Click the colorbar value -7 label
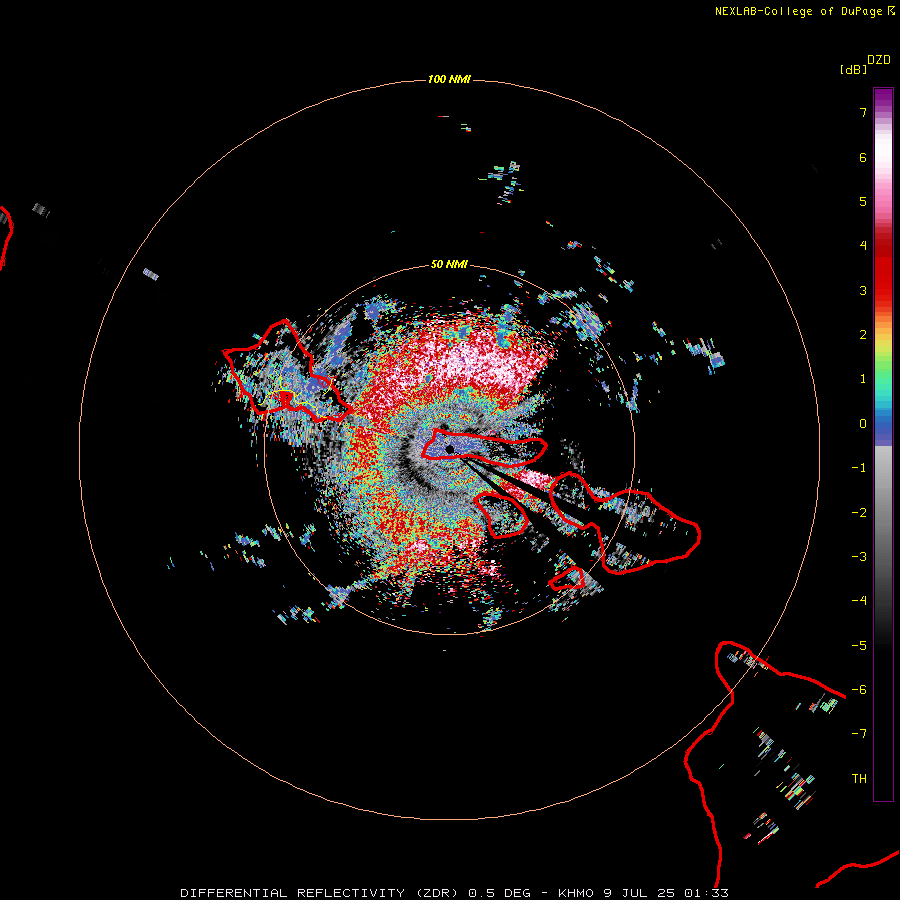This screenshot has width=900, height=900. [859, 734]
